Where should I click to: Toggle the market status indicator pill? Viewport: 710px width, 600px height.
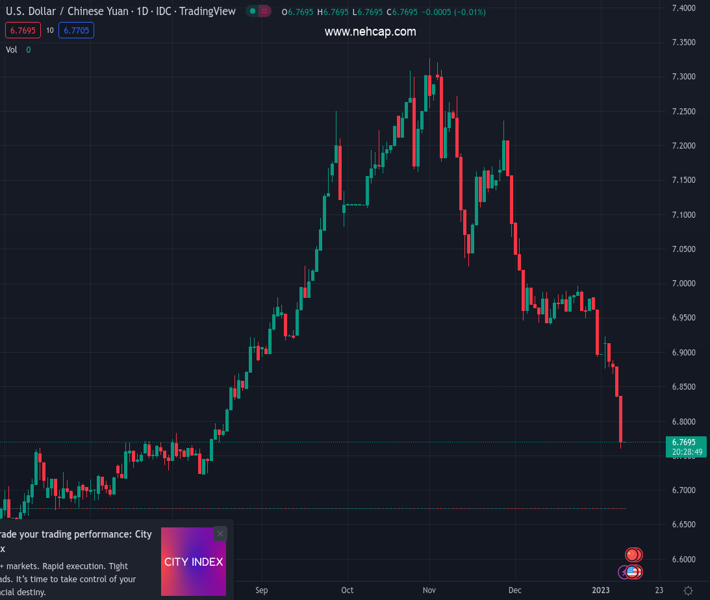click(x=259, y=12)
